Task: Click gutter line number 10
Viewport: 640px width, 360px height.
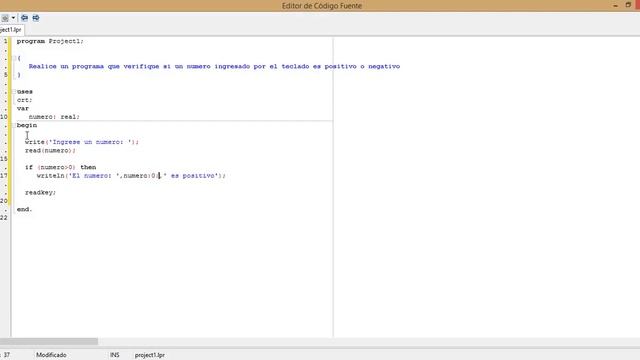Action: tap(4, 117)
